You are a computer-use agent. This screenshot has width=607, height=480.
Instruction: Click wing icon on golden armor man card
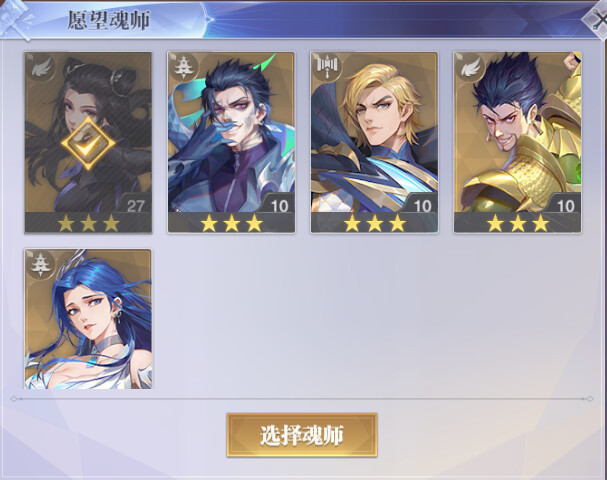coord(470,68)
